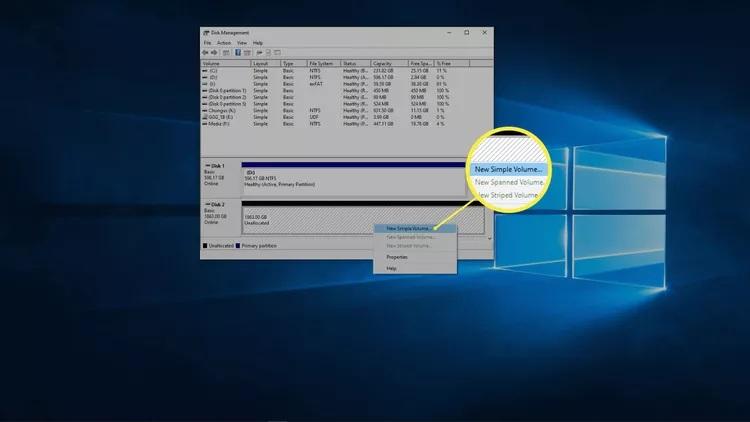Viewport: 750px width, 422px height.
Task: Open the View menu in menu bar
Action: (242, 43)
